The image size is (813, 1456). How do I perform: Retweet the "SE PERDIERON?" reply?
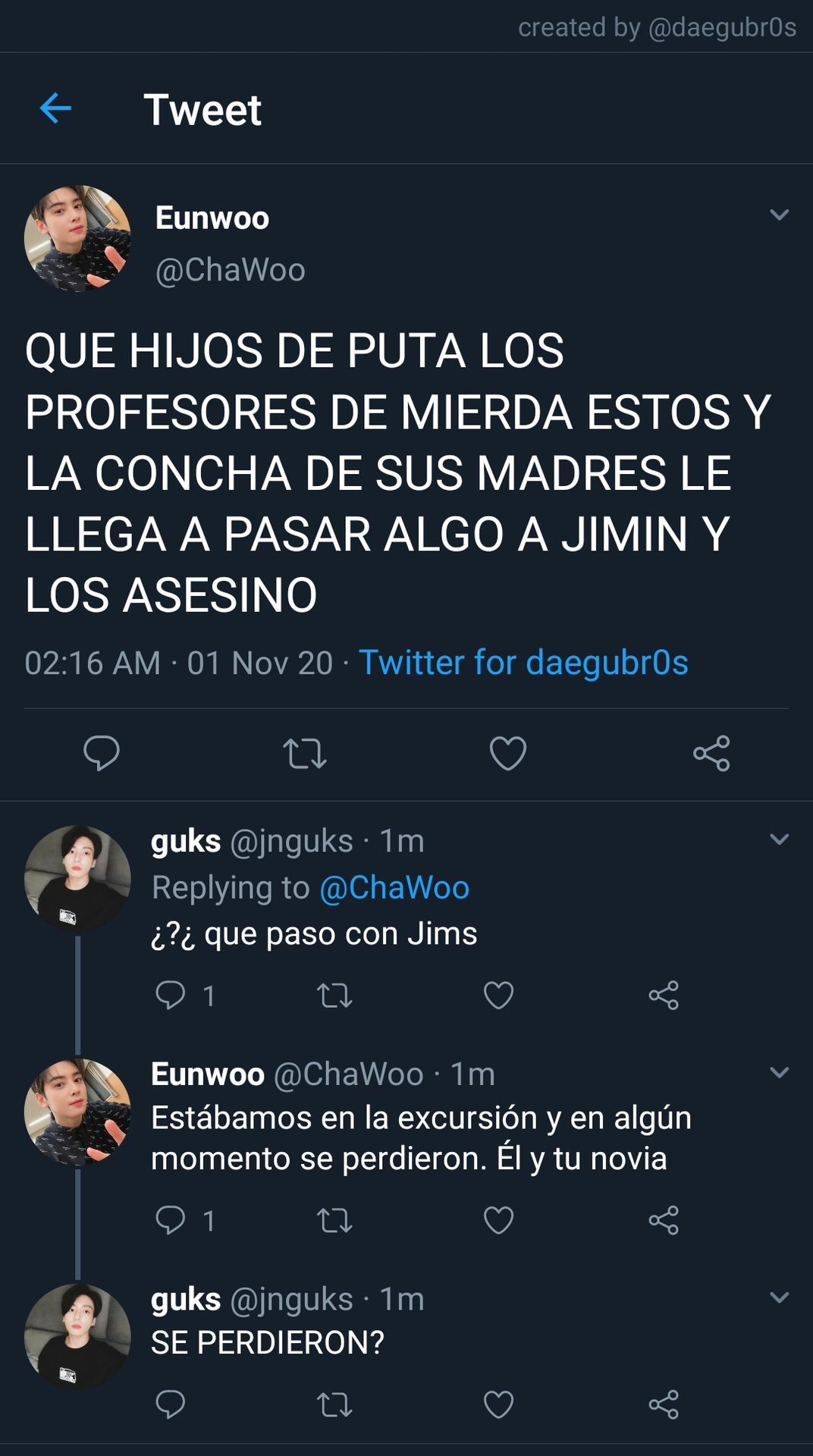[334, 1404]
